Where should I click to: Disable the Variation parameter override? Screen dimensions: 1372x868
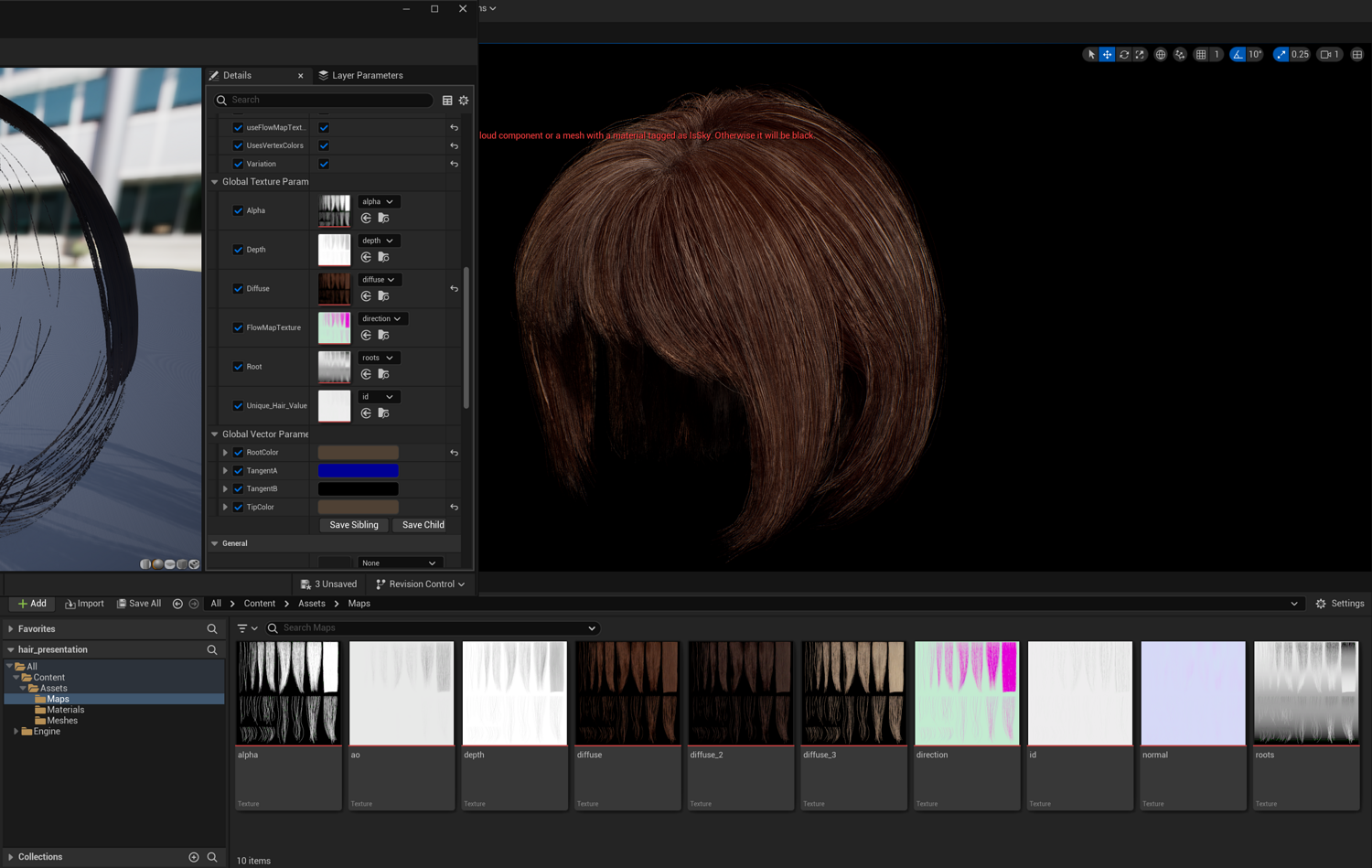[238, 164]
